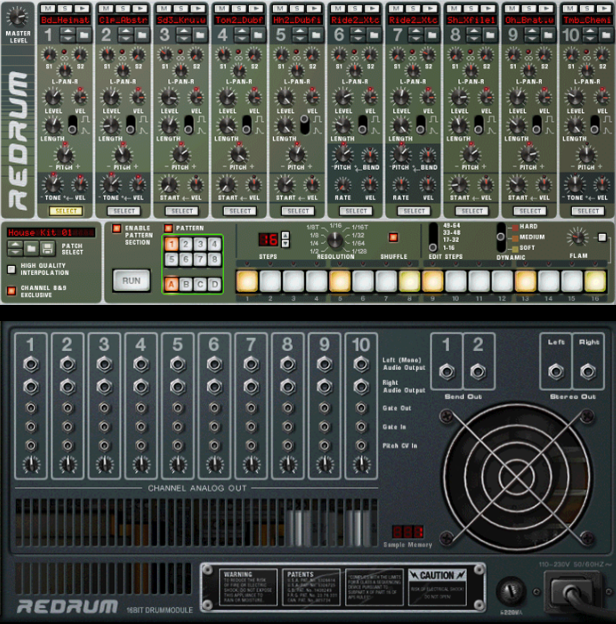Click the Steps count up/down arrows

(285, 239)
